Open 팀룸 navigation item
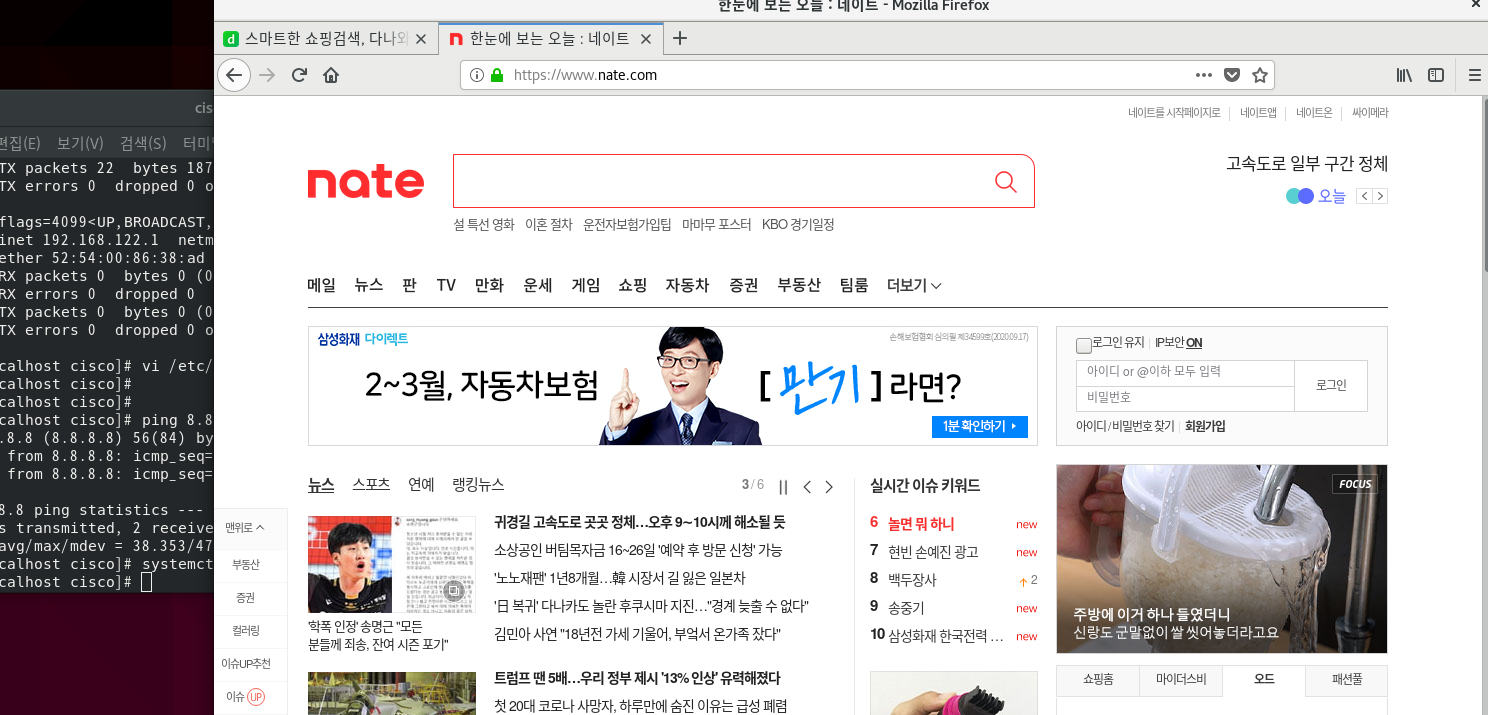 854,286
